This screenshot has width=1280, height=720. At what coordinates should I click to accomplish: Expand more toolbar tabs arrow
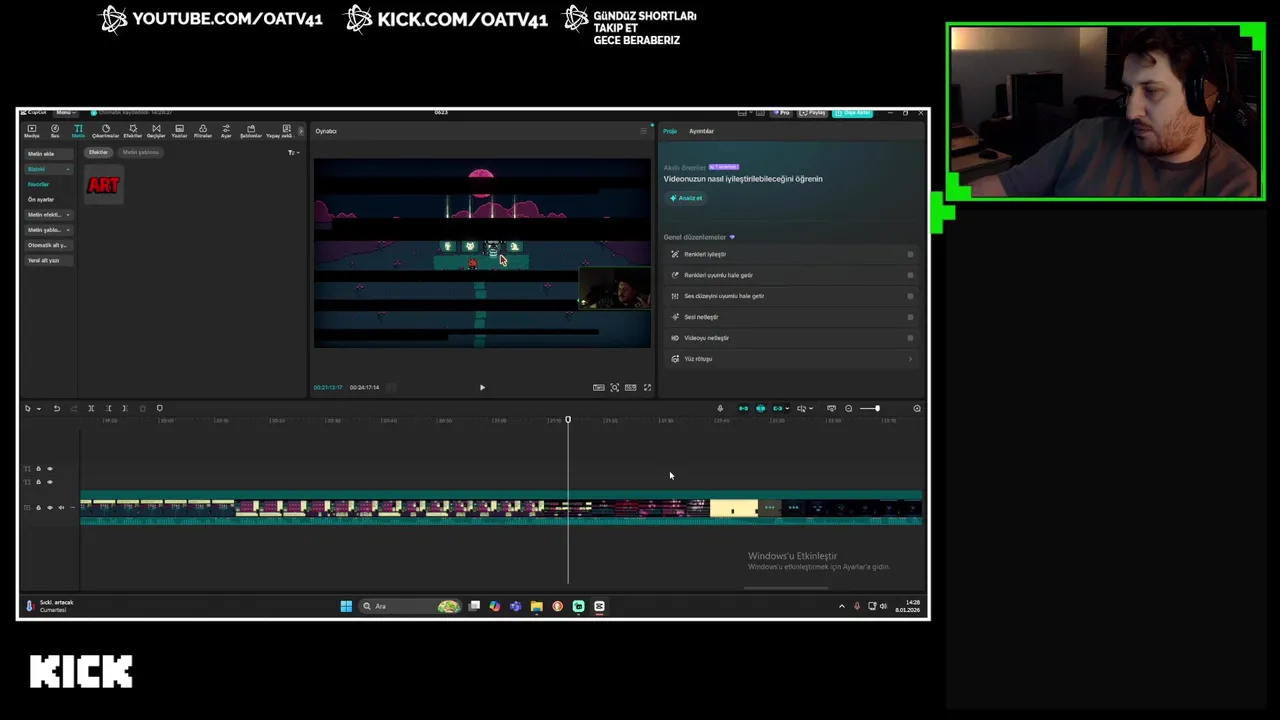click(301, 131)
